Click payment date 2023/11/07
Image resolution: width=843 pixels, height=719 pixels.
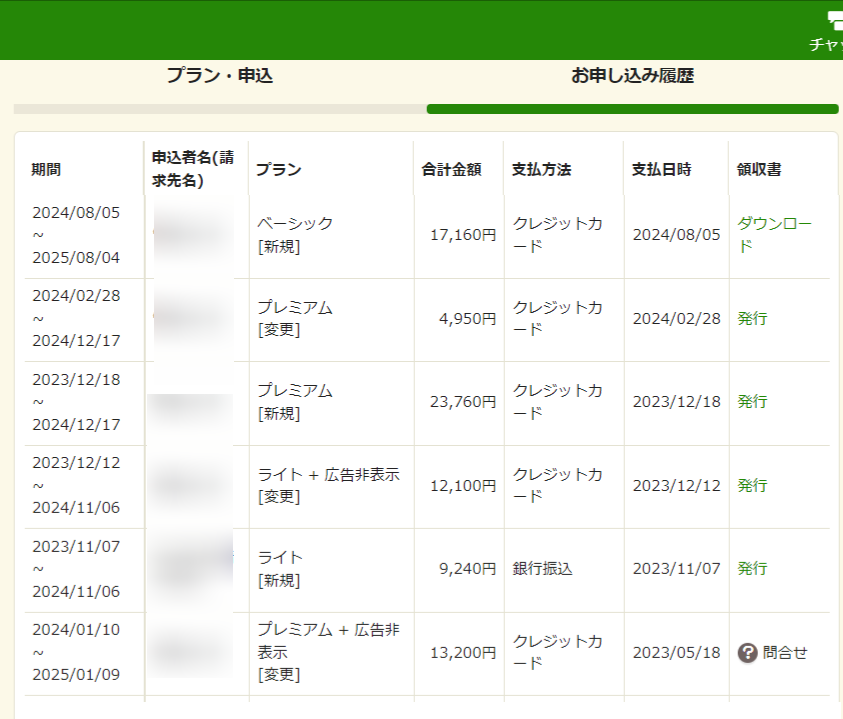(x=676, y=569)
